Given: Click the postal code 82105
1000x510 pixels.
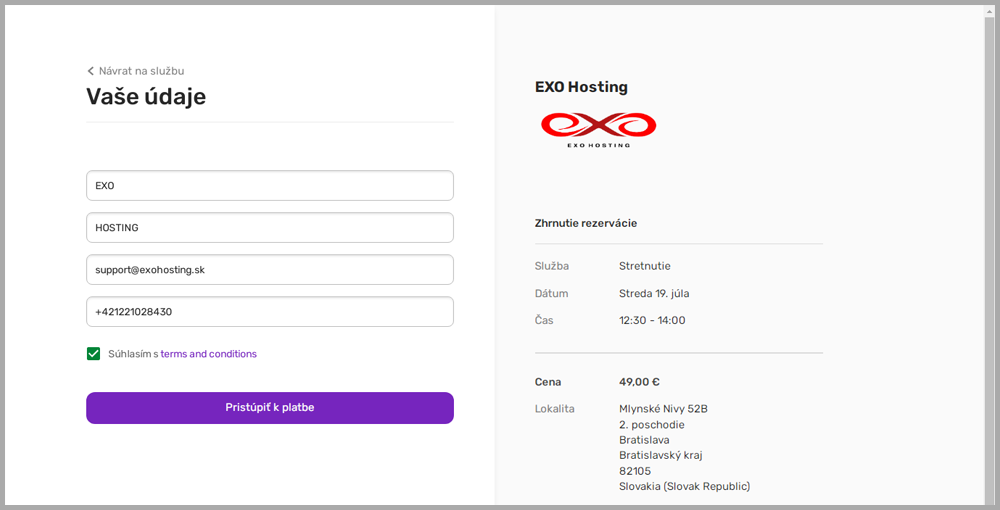Looking at the screenshot, I should click(x=635, y=471).
